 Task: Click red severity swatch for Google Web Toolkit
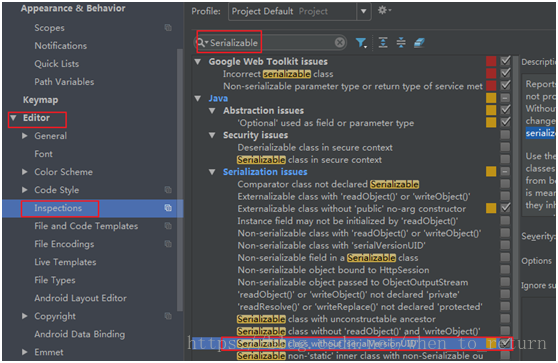click(491, 61)
